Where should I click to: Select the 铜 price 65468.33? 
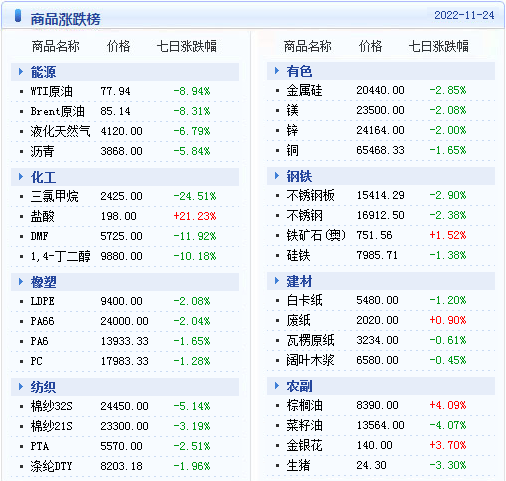(x=380, y=150)
